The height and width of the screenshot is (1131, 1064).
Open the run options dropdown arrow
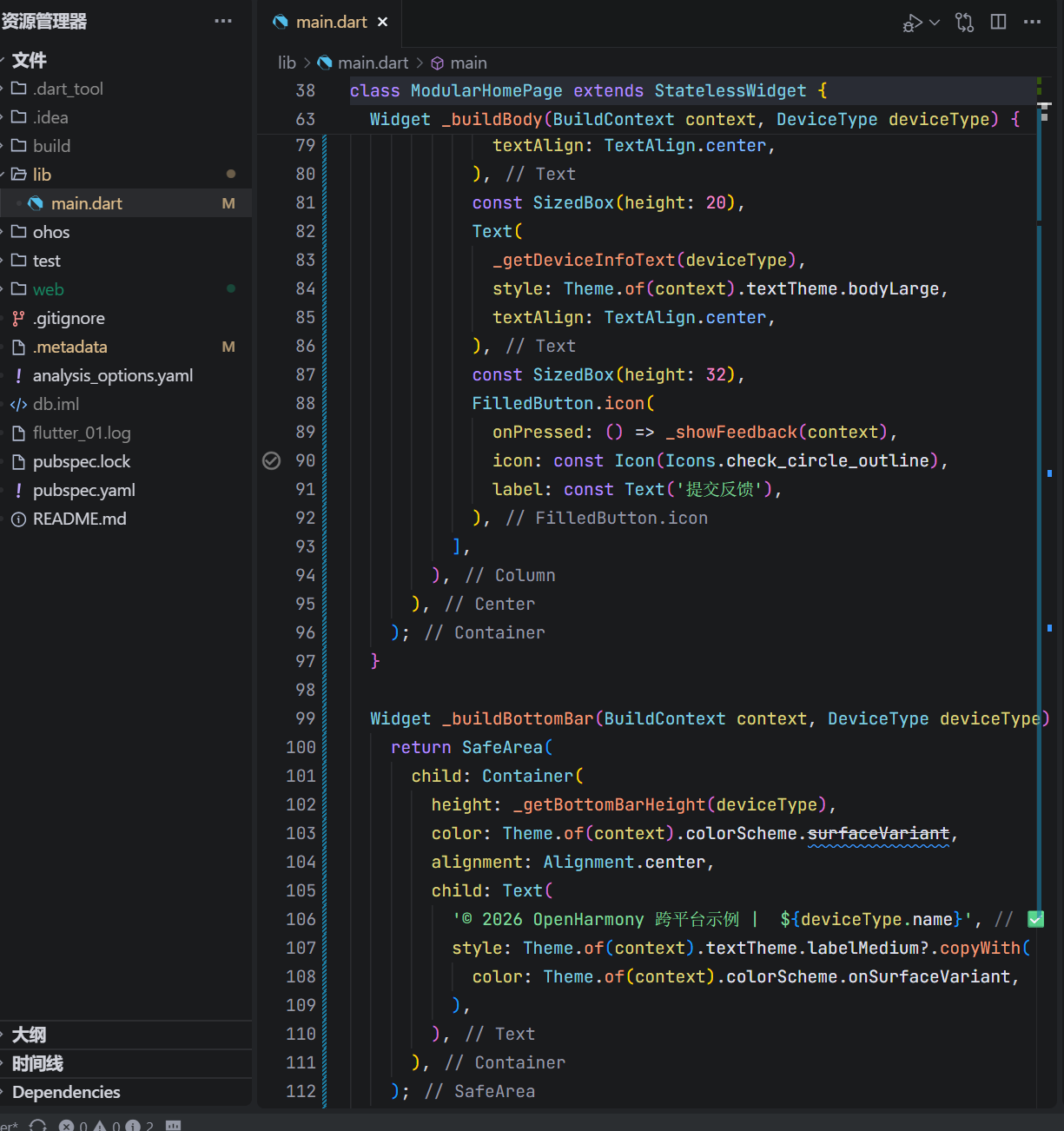(x=935, y=23)
